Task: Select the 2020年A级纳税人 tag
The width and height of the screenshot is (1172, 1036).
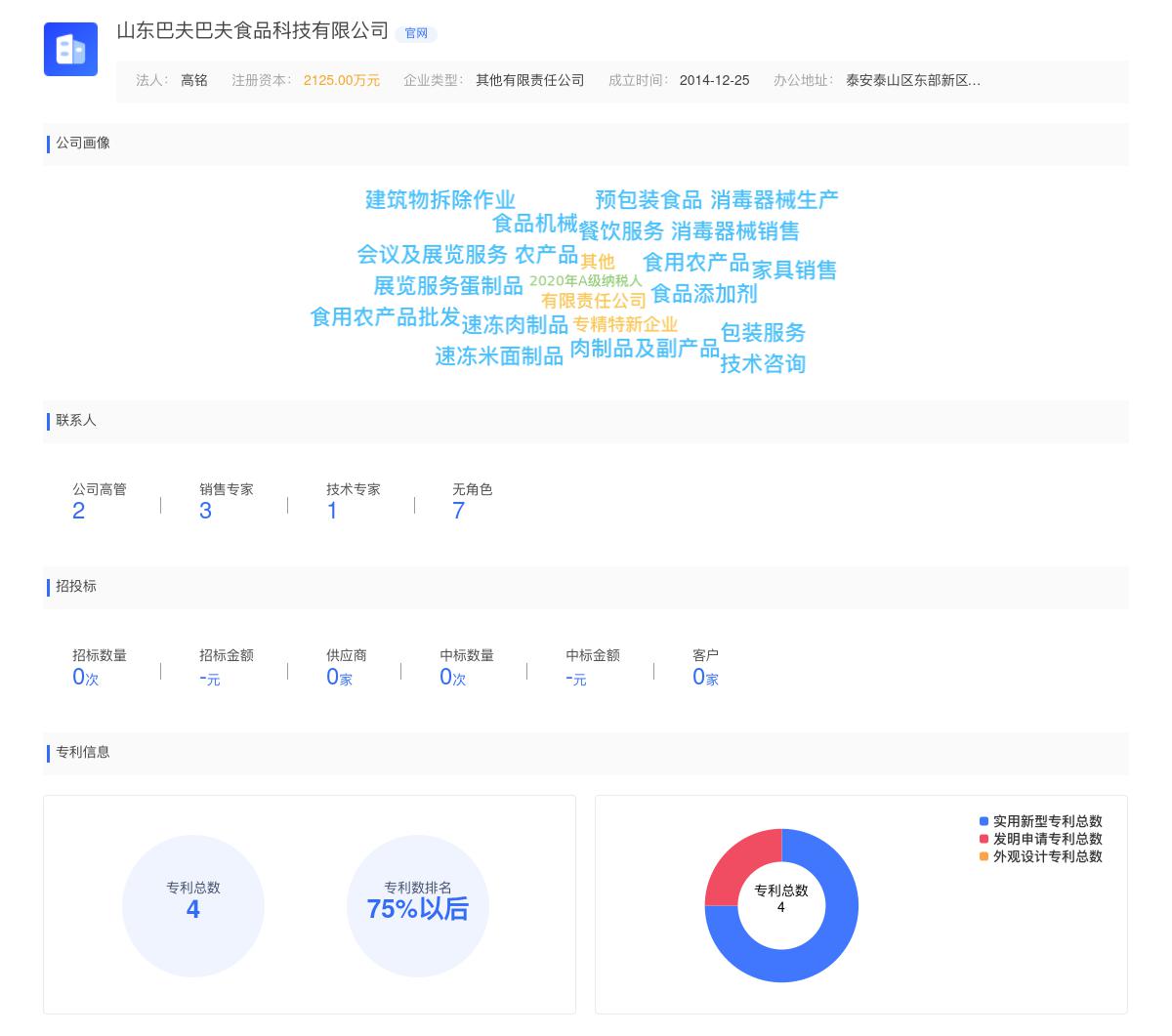Action: [588, 278]
